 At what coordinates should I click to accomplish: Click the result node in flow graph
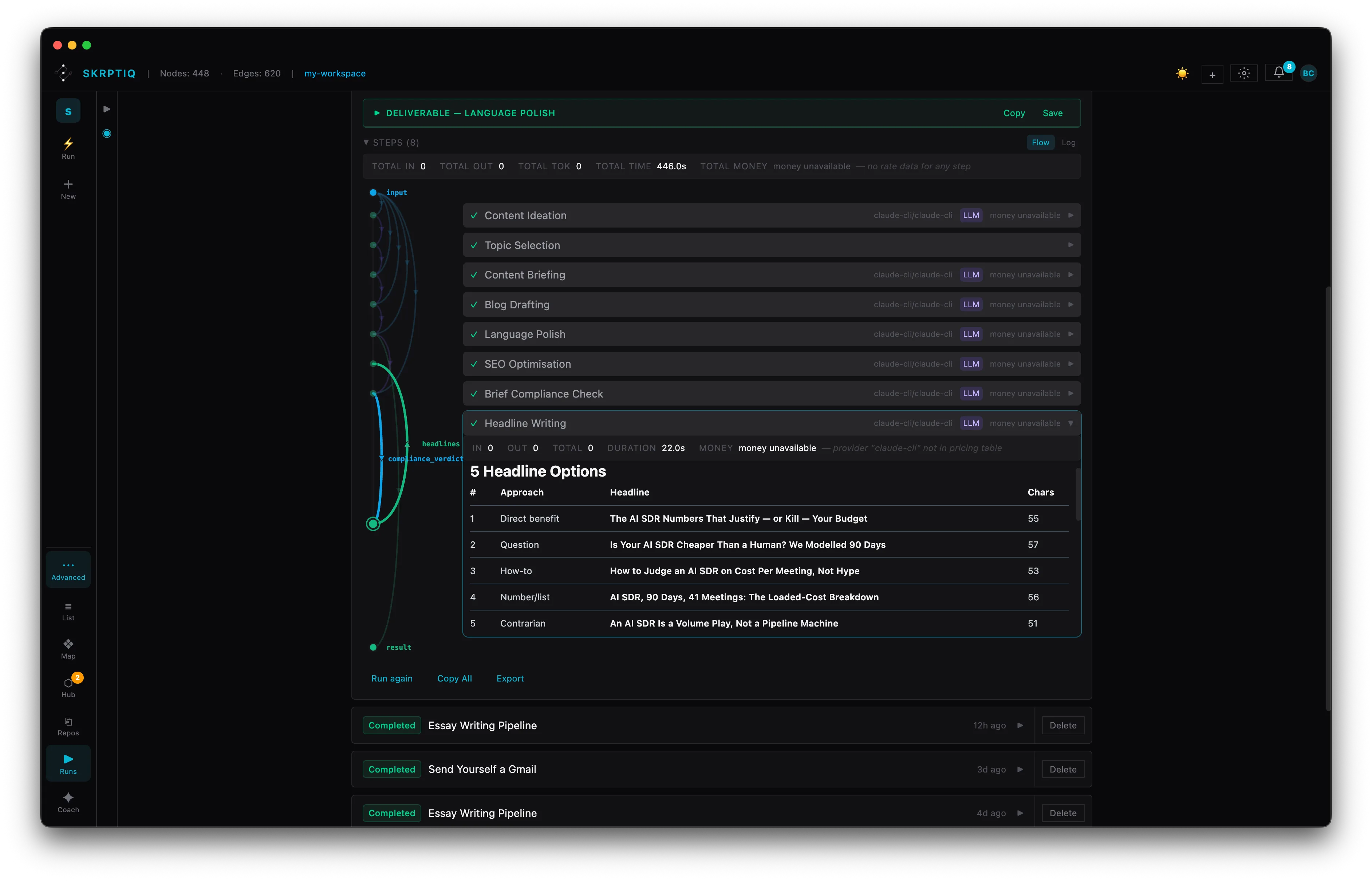pyautogui.click(x=373, y=648)
